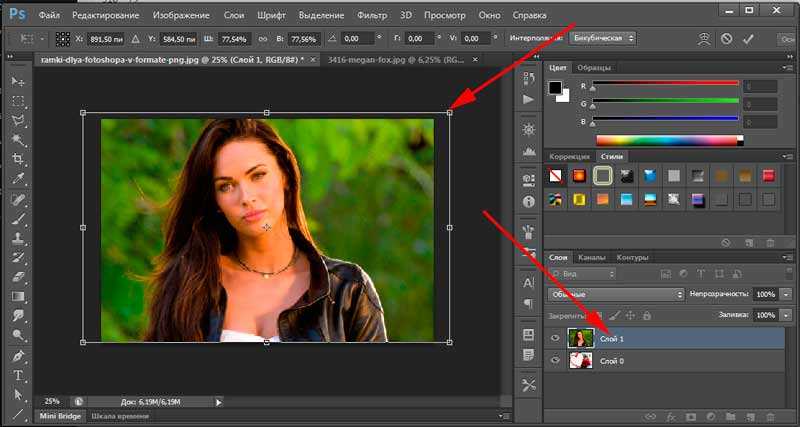Toggle reference point location grid
This screenshot has width=800, height=427.
point(63,39)
